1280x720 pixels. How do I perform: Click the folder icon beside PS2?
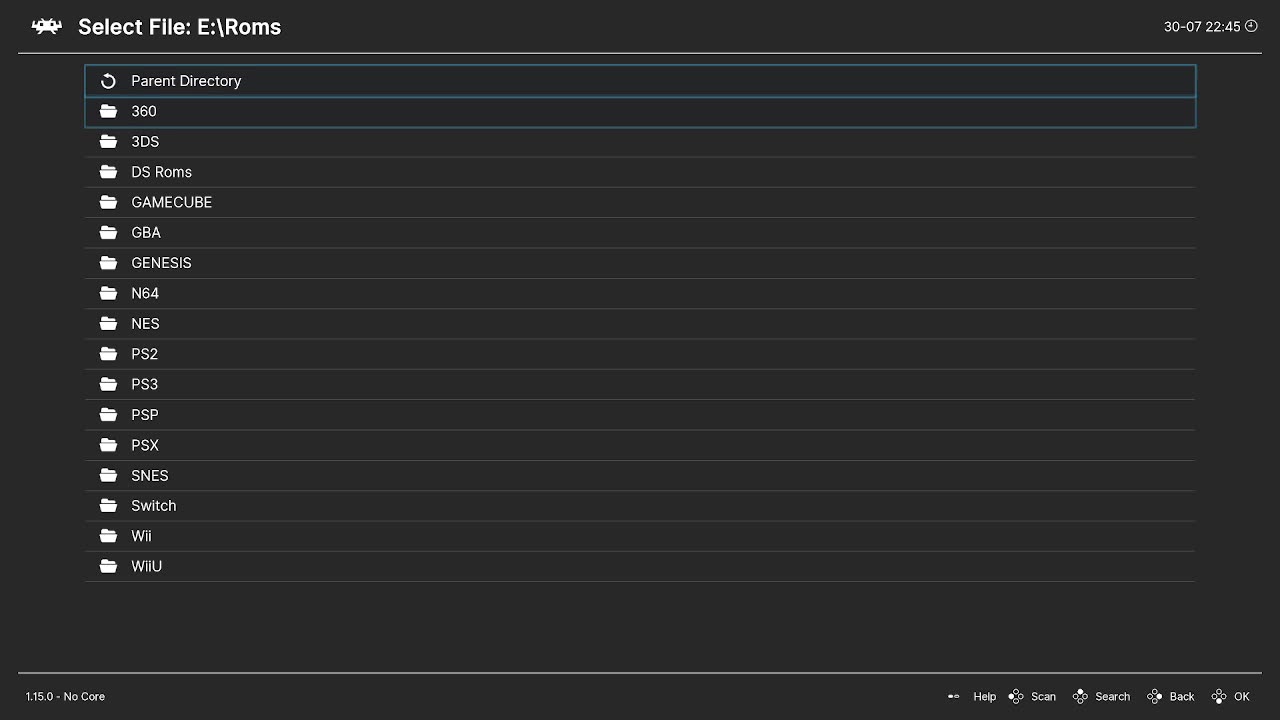108,354
